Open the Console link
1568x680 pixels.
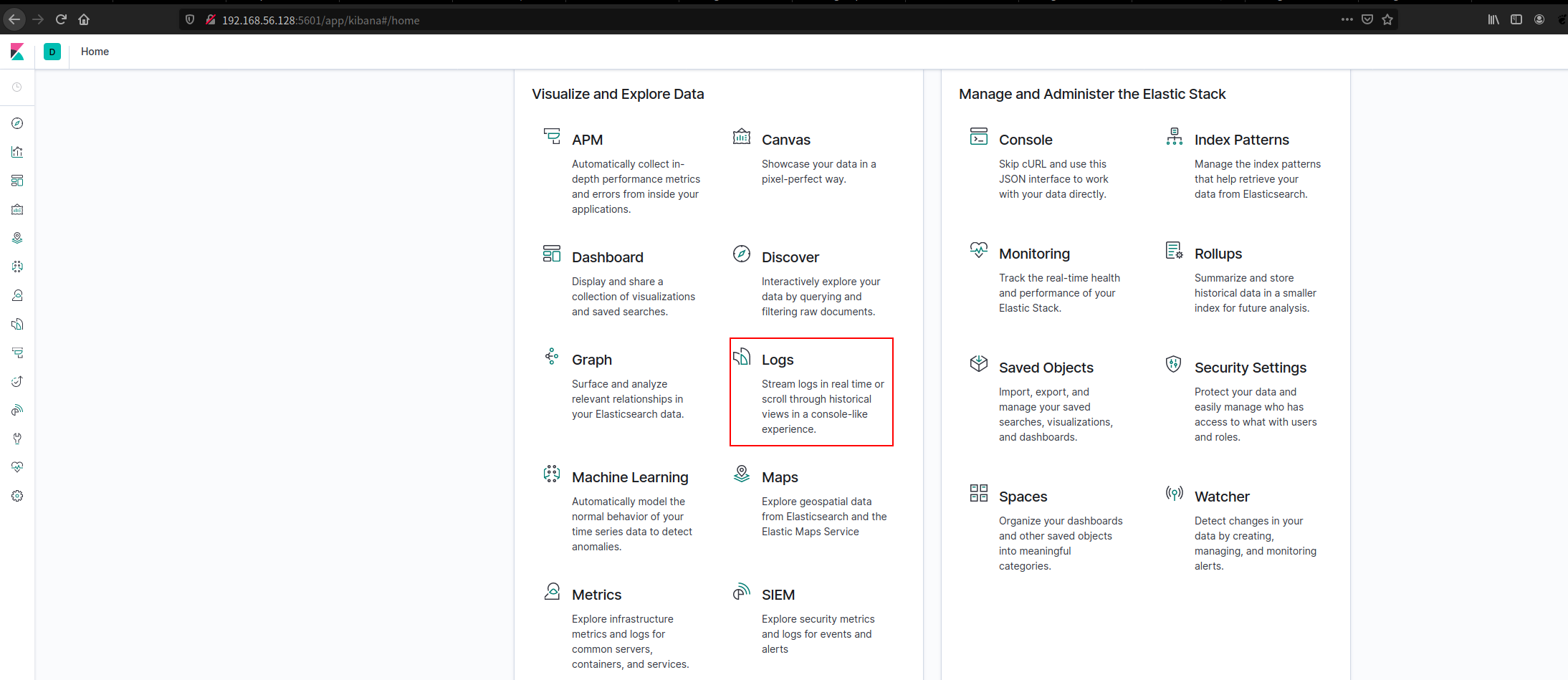(x=1026, y=140)
